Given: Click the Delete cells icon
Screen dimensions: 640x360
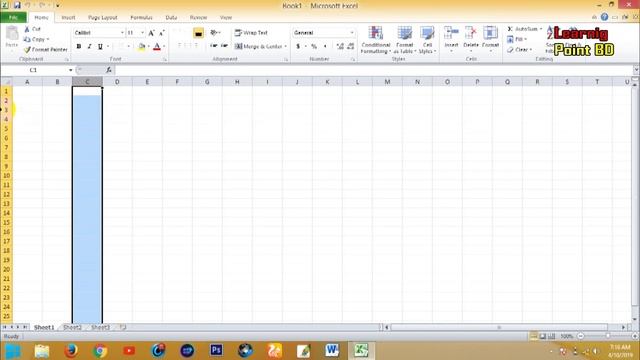Looking at the screenshot, I should click(x=471, y=33).
